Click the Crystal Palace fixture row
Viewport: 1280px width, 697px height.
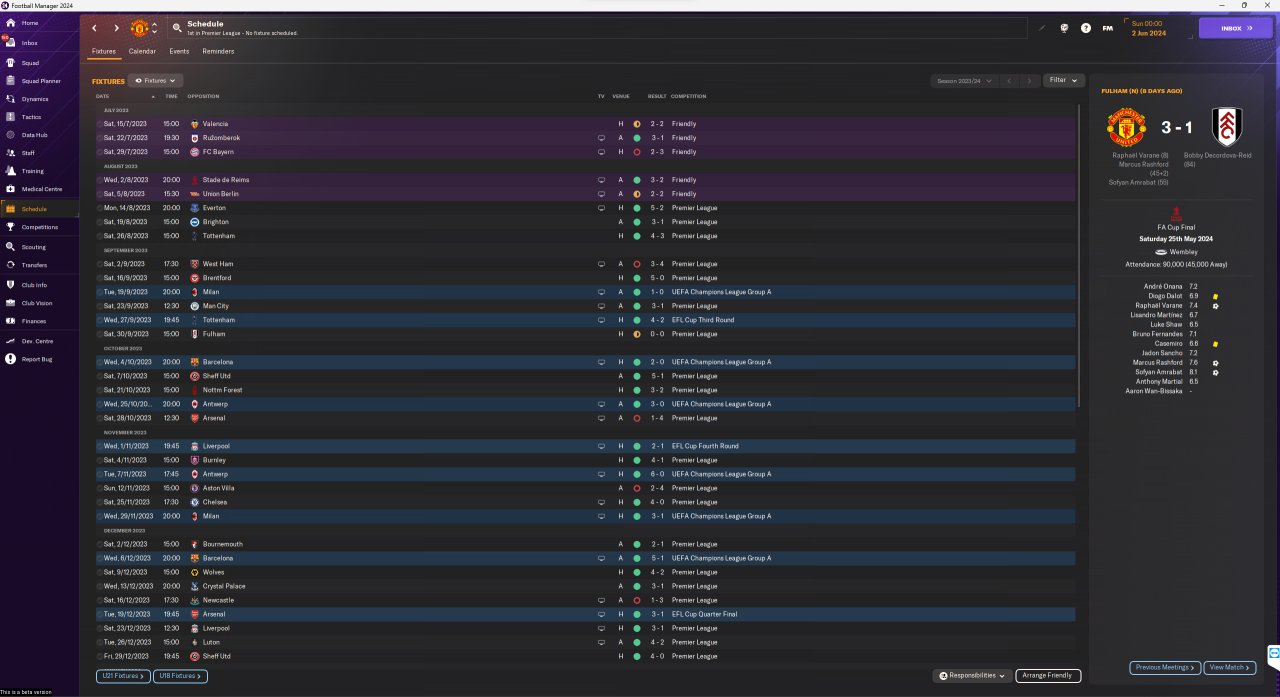tap(586, 585)
